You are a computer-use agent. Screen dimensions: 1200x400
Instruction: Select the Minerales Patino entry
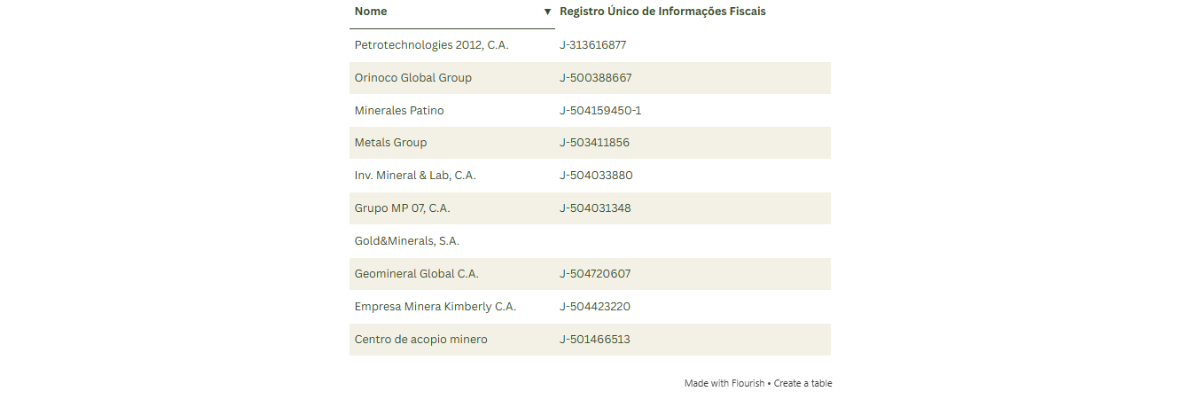[x=399, y=110]
